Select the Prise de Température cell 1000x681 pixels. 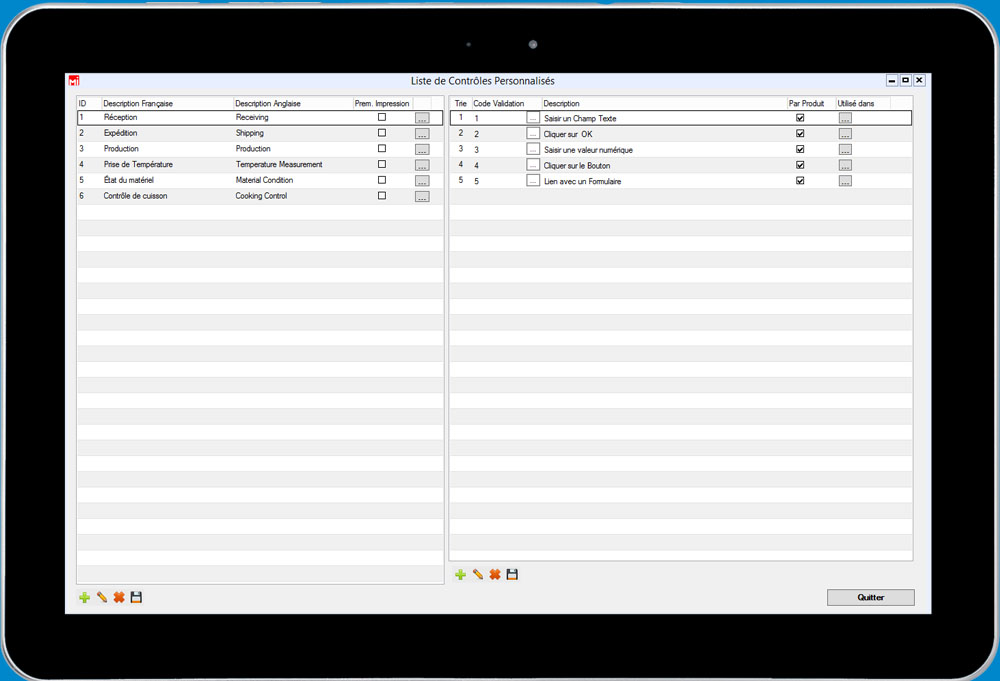[138, 165]
